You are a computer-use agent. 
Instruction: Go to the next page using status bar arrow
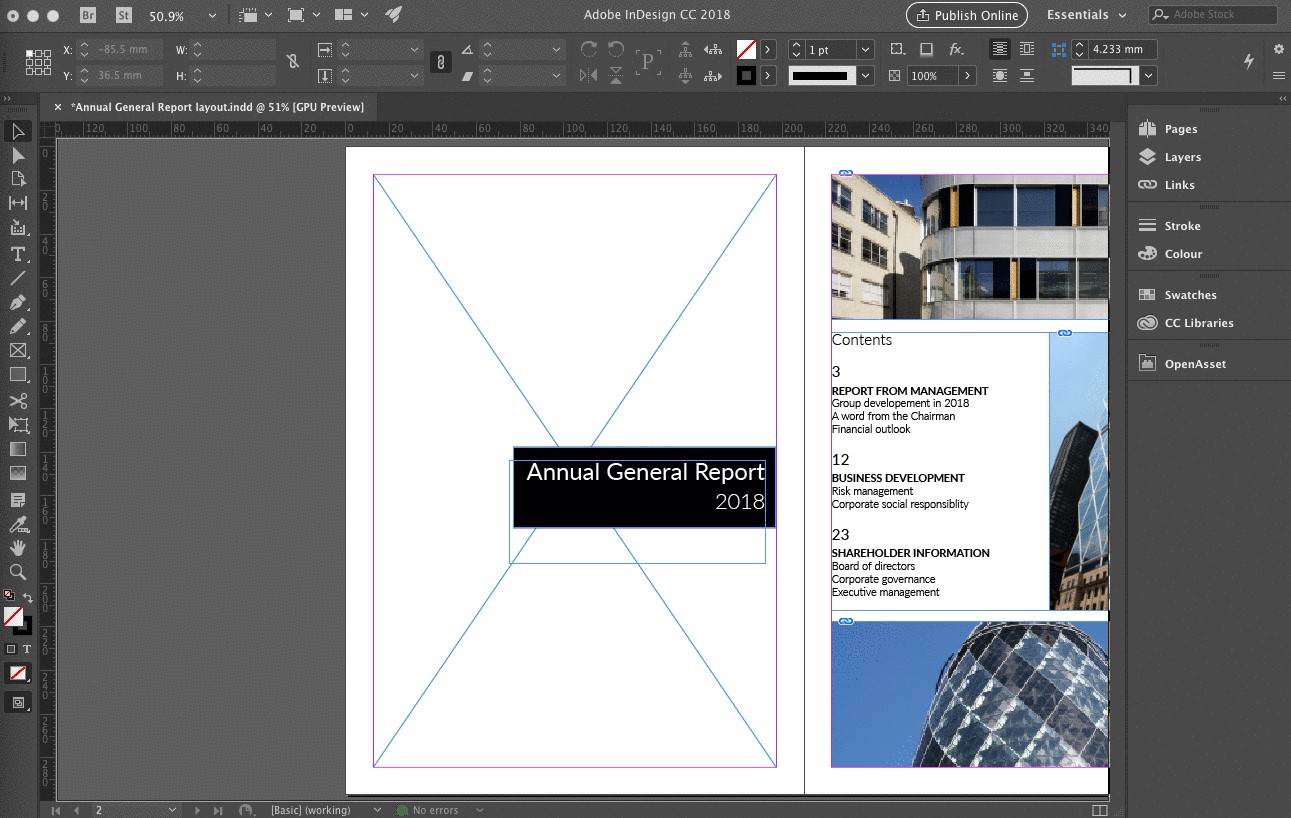point(196,810)
